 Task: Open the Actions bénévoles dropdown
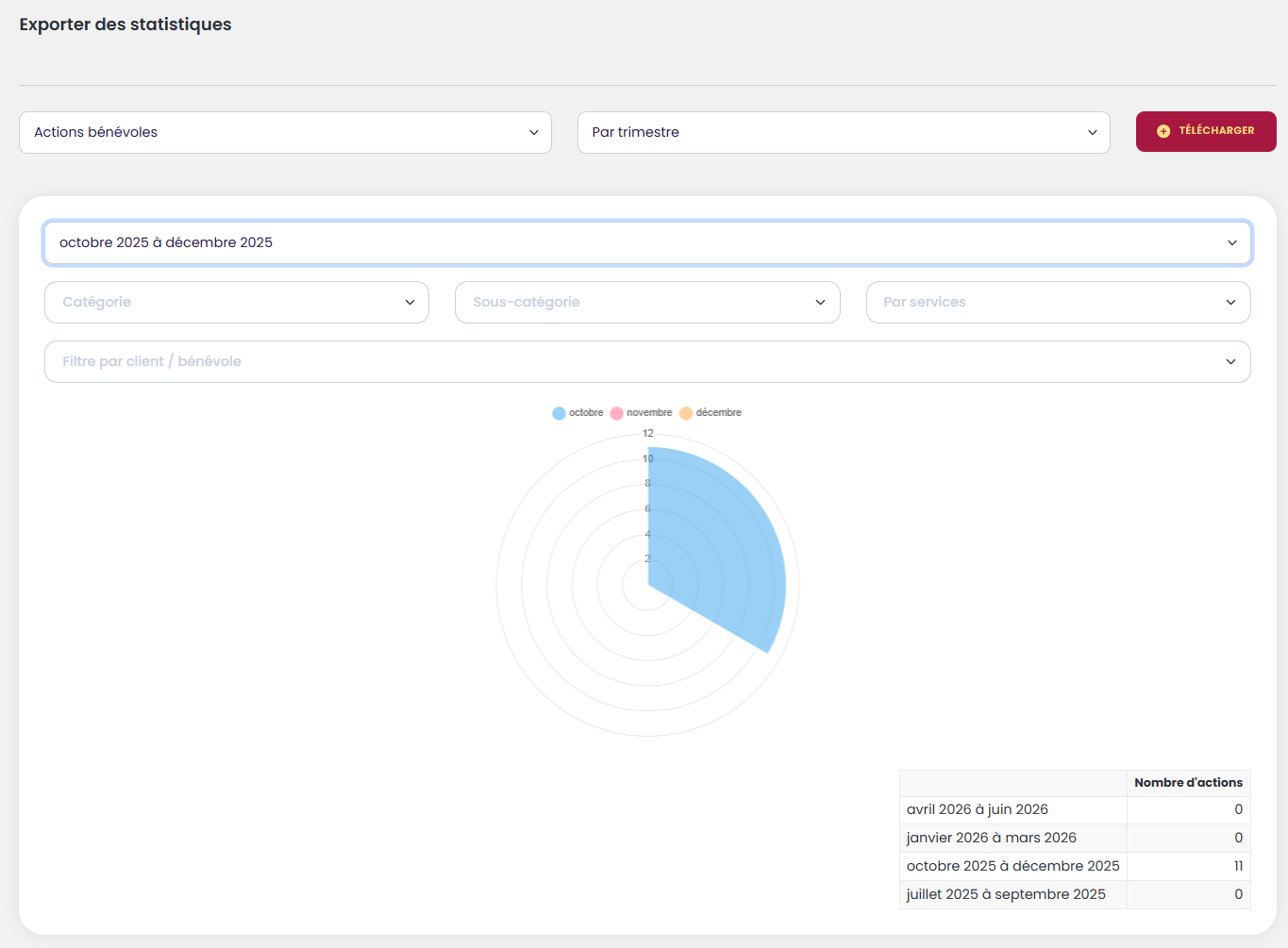tap(285, 133)
